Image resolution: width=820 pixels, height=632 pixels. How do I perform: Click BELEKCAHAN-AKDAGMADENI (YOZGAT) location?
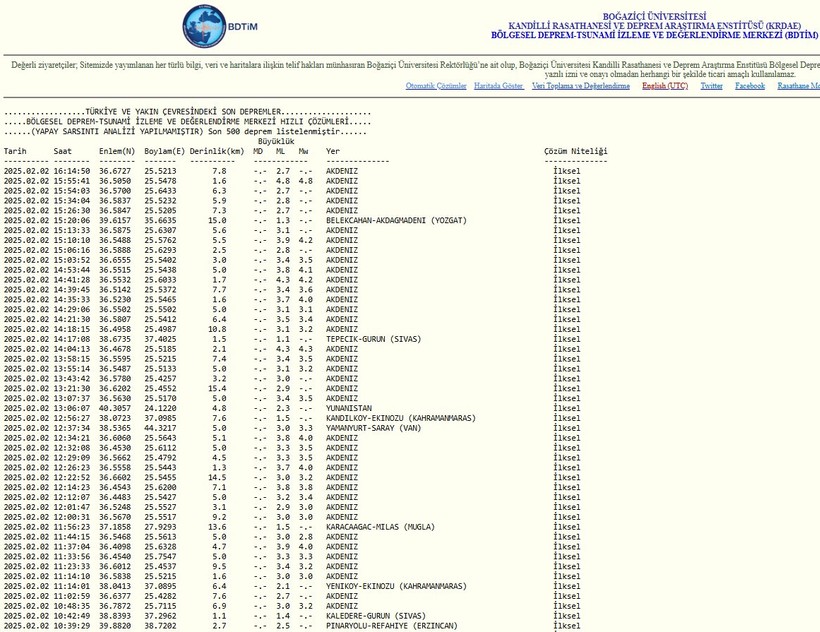pyautogui.click(x=396, y=220)
